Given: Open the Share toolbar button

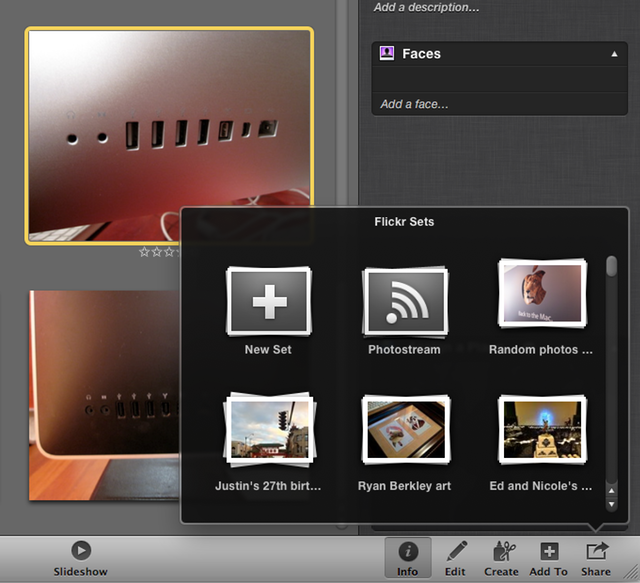Looking at the screenshot, I should 596,558.
